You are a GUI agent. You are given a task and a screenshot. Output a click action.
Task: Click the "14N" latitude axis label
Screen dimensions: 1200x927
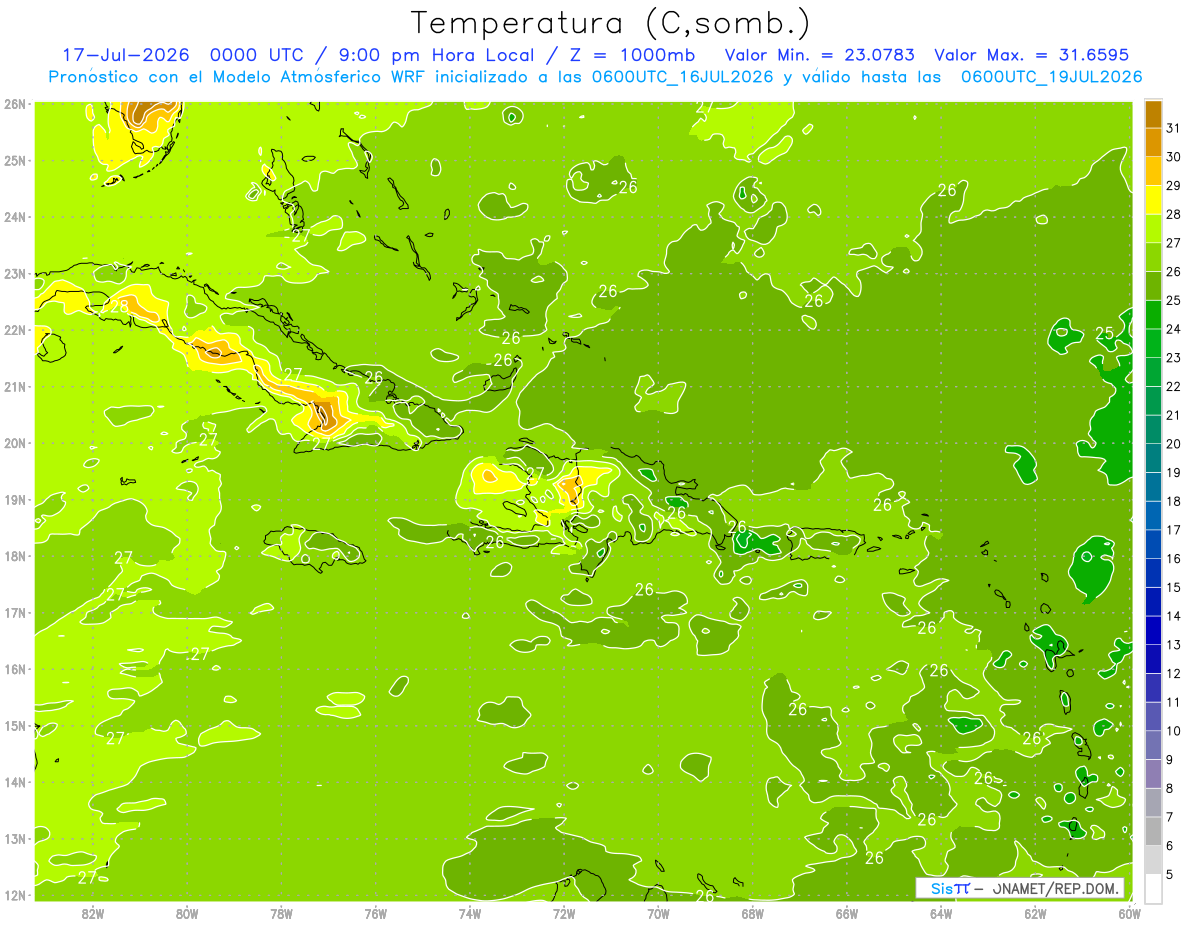14,782
